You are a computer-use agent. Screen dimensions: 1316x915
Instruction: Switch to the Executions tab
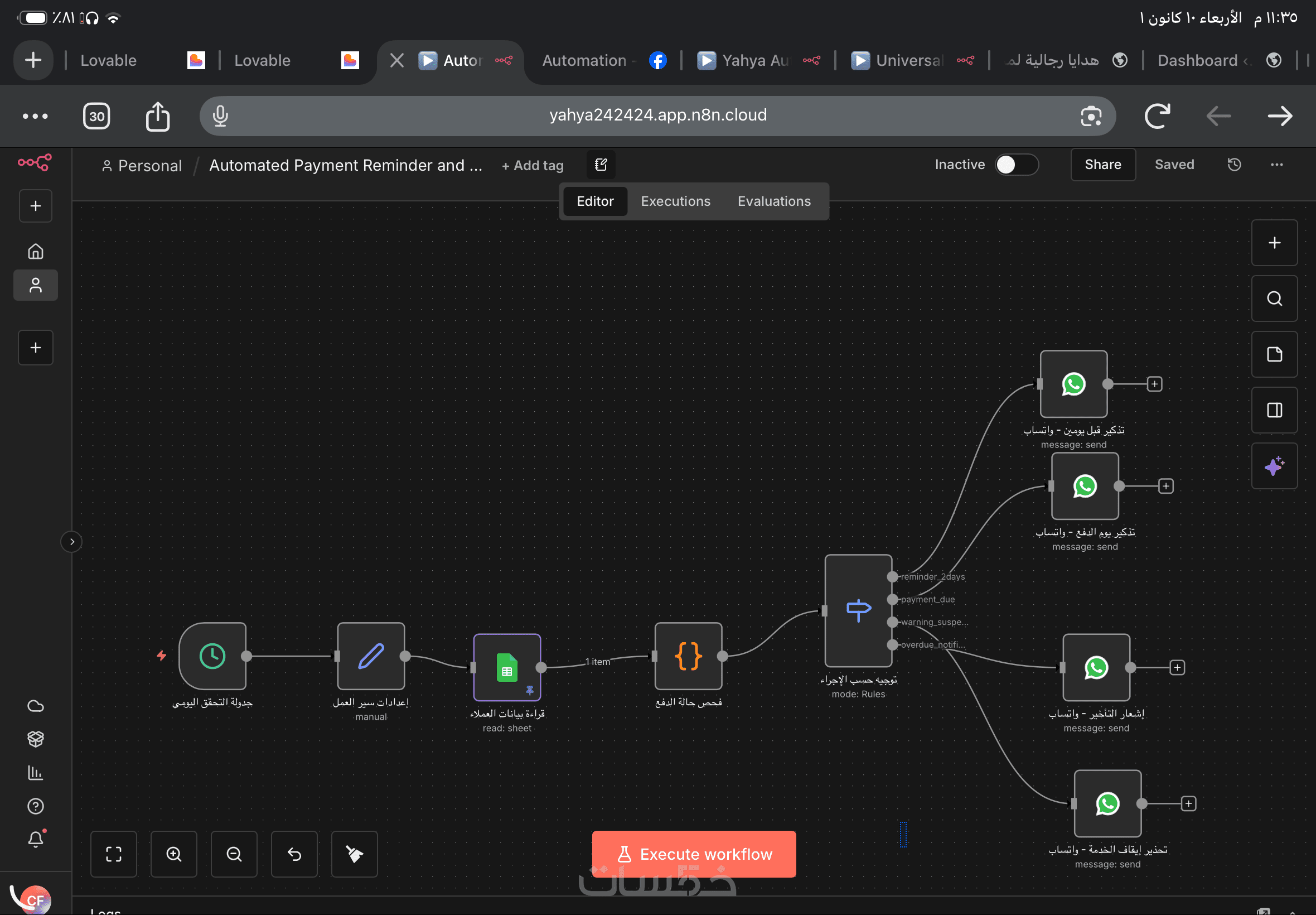(675, 201)
